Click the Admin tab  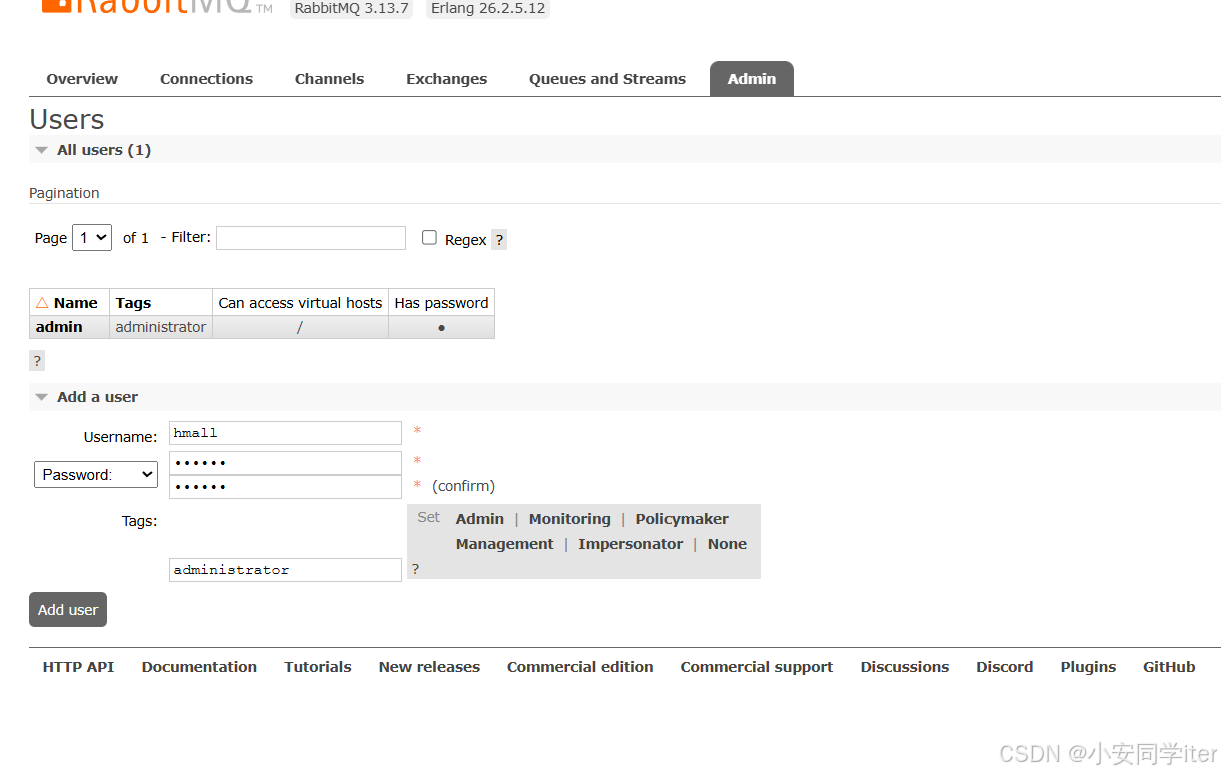pyautogui.click(x=752, y=79)
